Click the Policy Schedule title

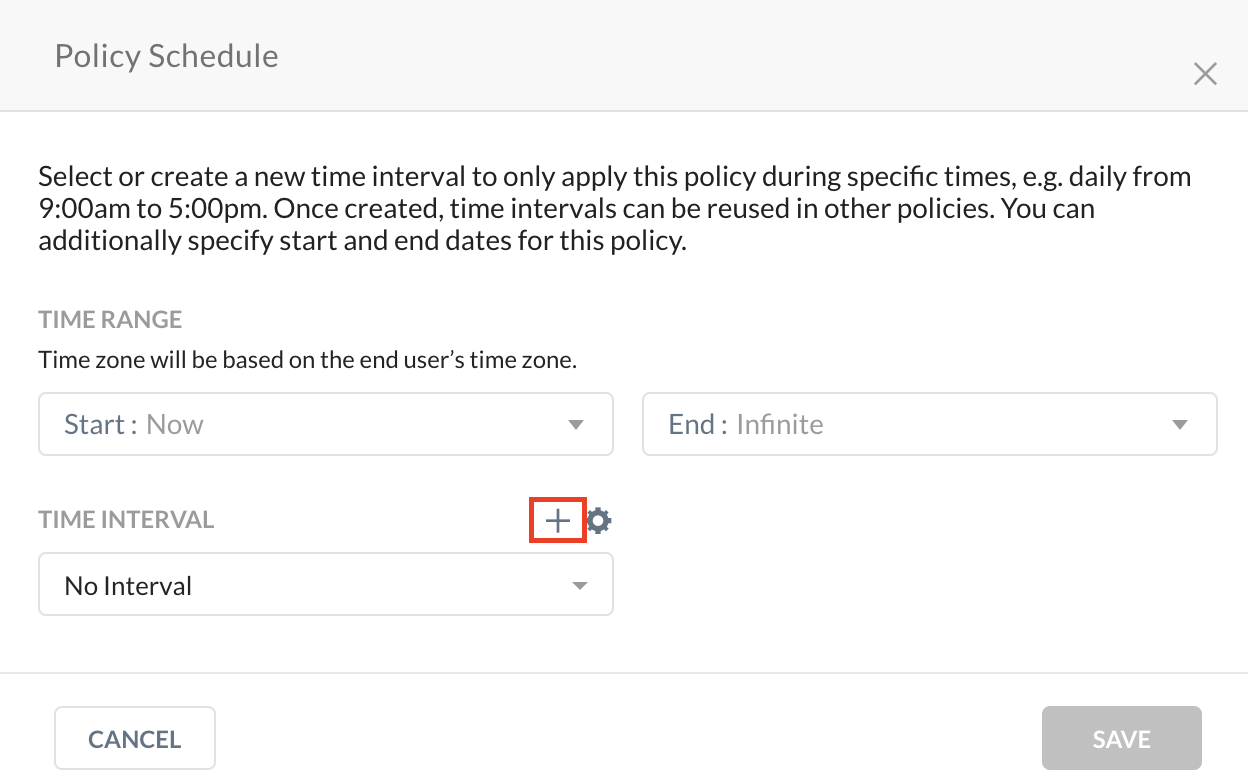pyautogui.click(x=166, y=56)
